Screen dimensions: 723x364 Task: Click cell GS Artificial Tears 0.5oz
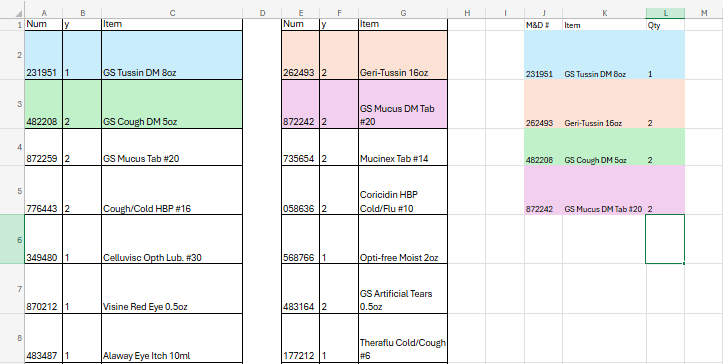(x=403, y=289)
